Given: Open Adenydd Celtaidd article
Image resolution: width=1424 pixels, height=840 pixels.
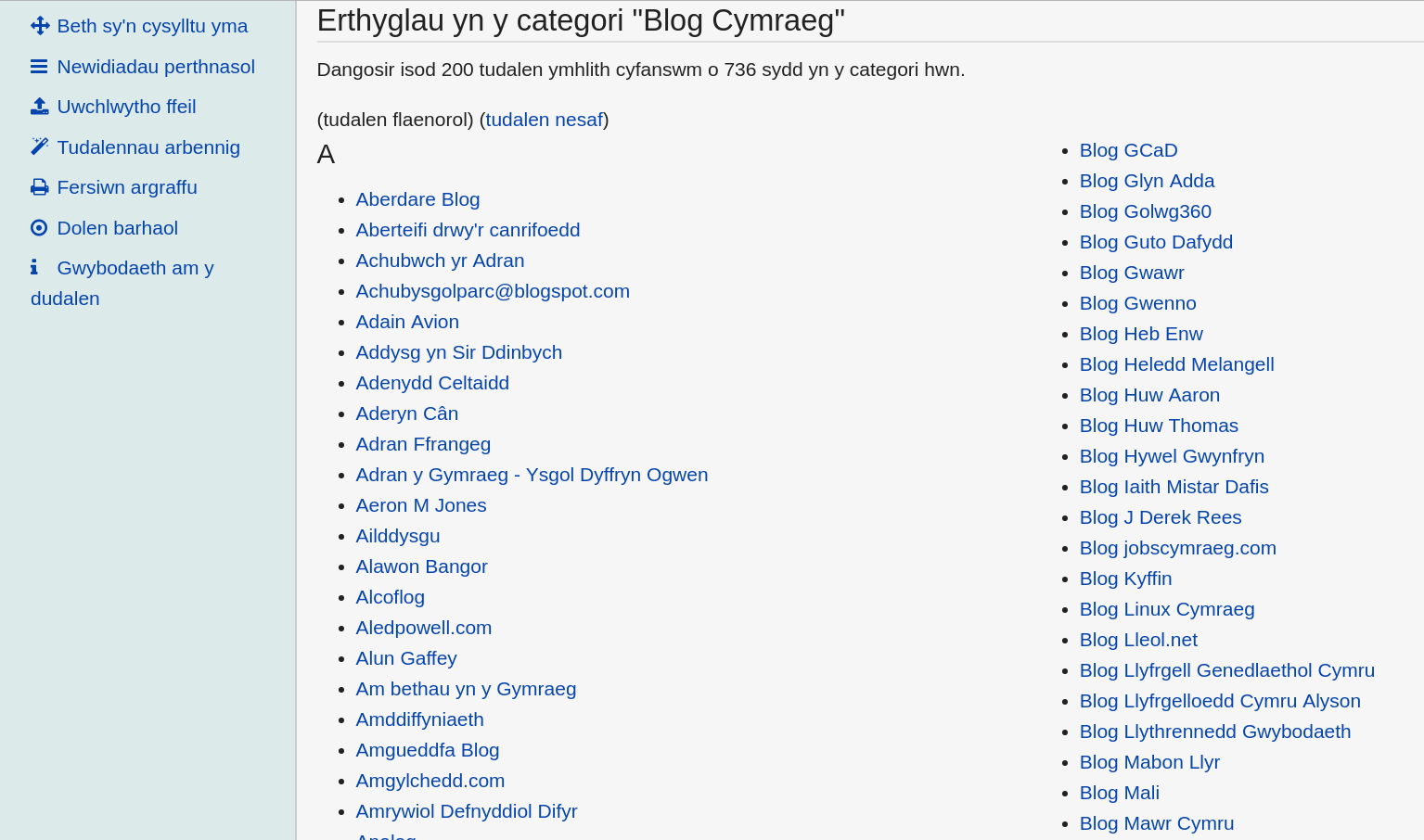Looking at the screenshot, I should click(x=432, y=383).
